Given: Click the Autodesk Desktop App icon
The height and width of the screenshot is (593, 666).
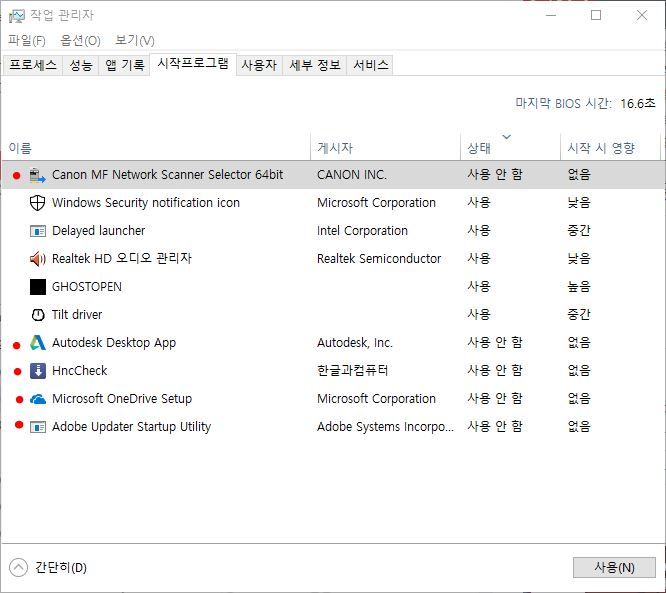Looking at the screenshot, I should coord(38,342).
